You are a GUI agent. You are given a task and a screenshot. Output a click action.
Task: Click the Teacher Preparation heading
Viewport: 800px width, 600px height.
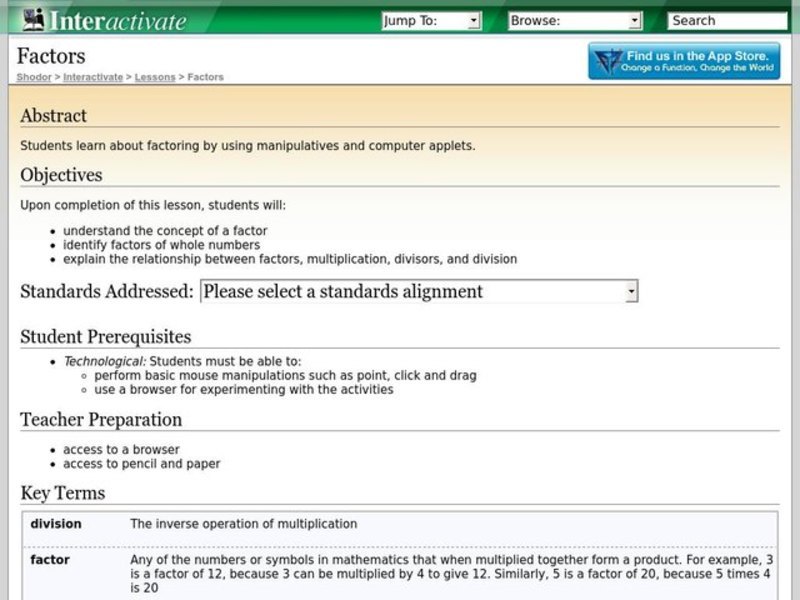click(x=101, y=420)
